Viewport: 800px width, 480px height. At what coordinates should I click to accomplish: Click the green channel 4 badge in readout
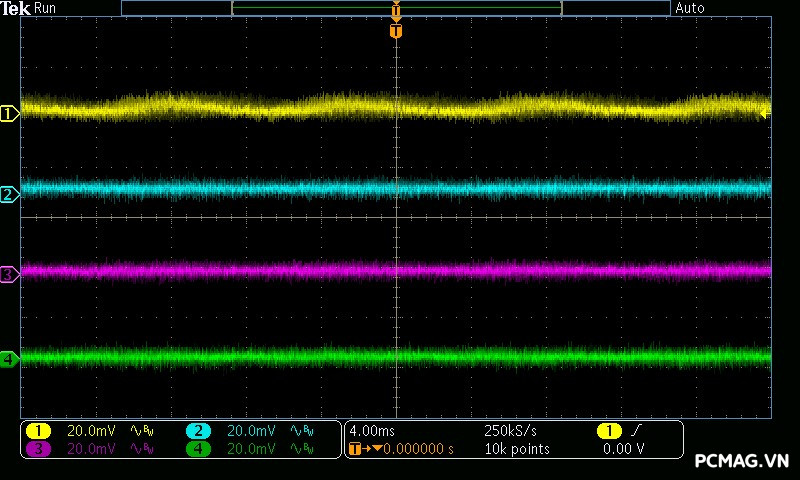tap(198, 449)
